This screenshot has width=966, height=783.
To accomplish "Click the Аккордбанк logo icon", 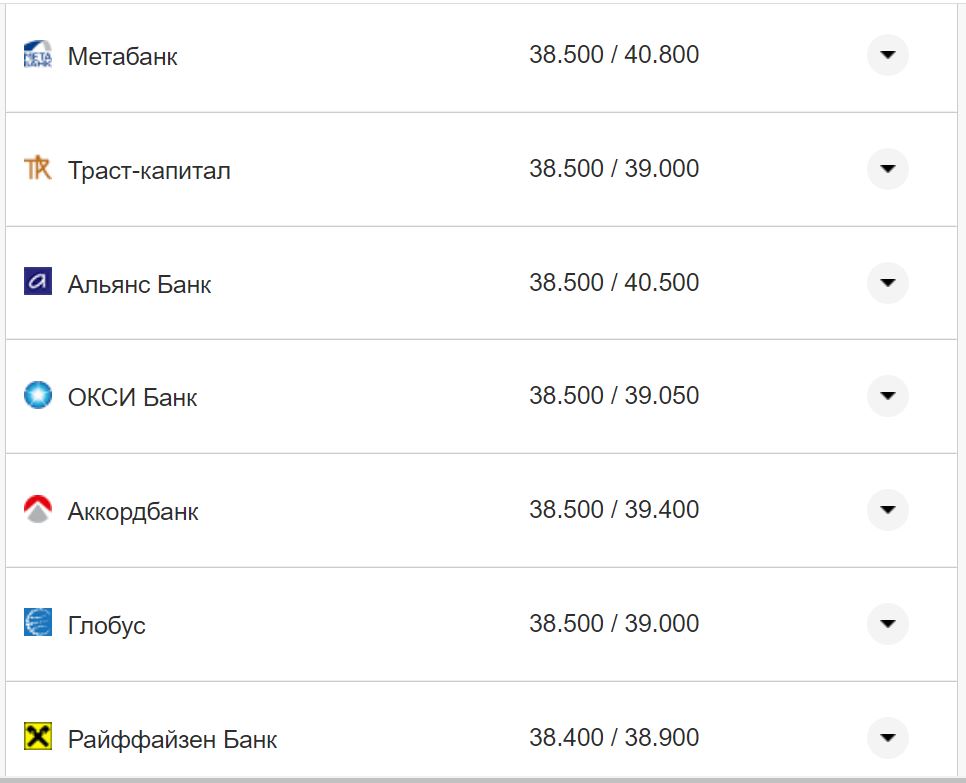I will click(37, 510).
